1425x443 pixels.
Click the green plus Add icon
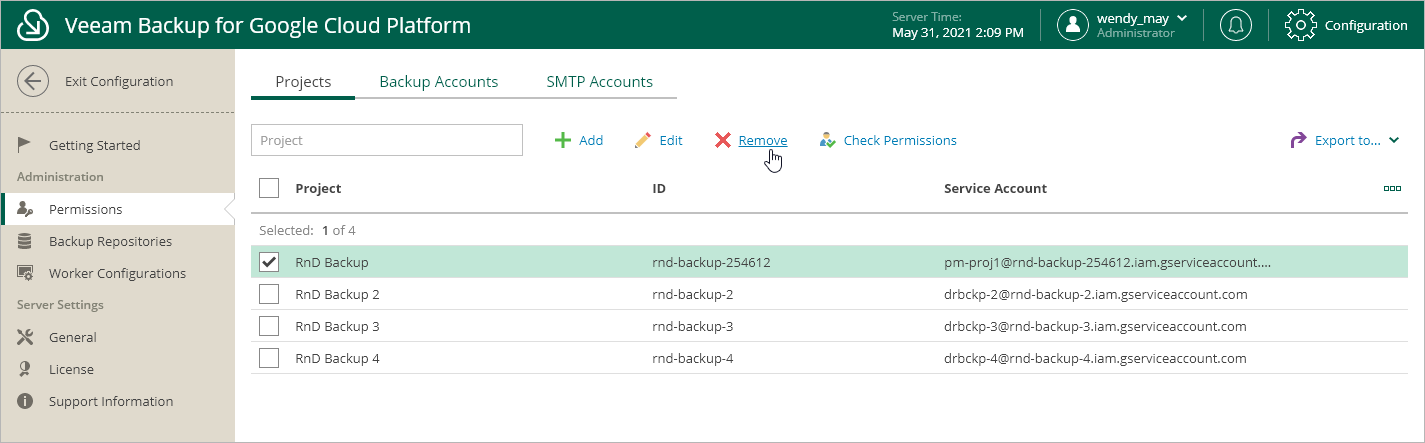tap(563, 140)
